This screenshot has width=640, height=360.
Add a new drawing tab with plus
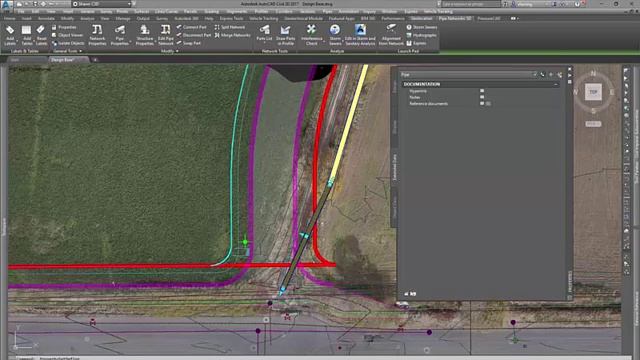(95, 60)
